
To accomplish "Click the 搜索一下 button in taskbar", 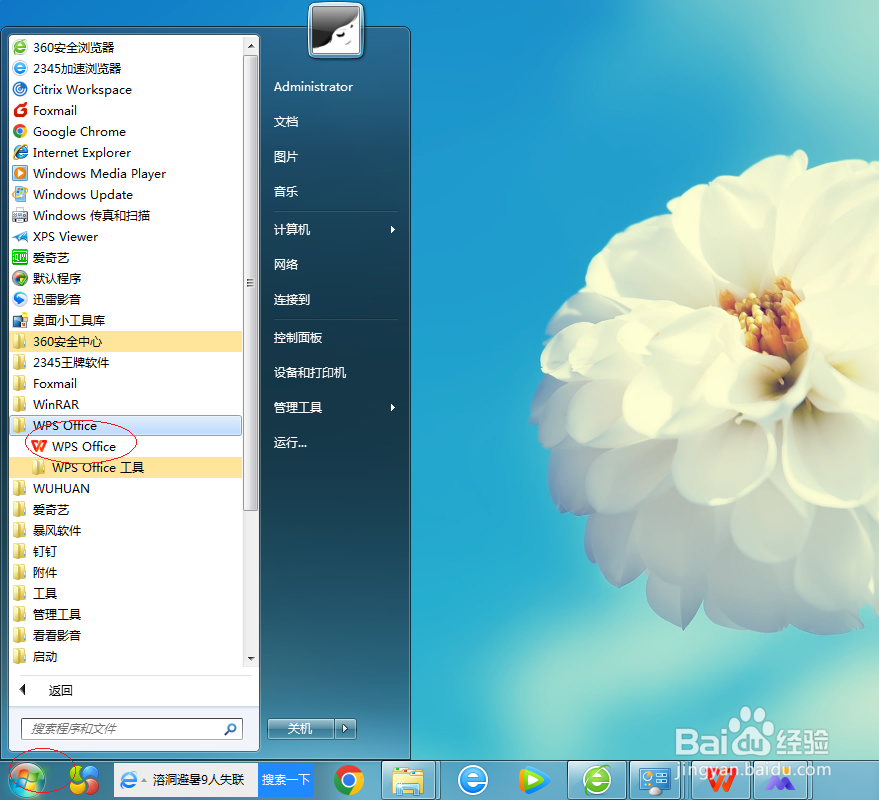I will tap(286, 780).
